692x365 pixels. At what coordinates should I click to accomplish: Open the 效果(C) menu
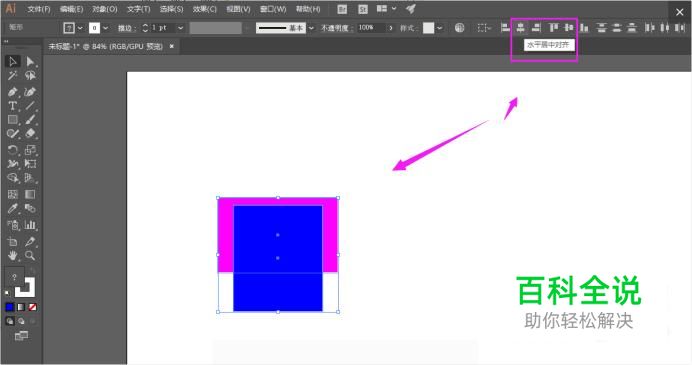(x=205, y=9)
